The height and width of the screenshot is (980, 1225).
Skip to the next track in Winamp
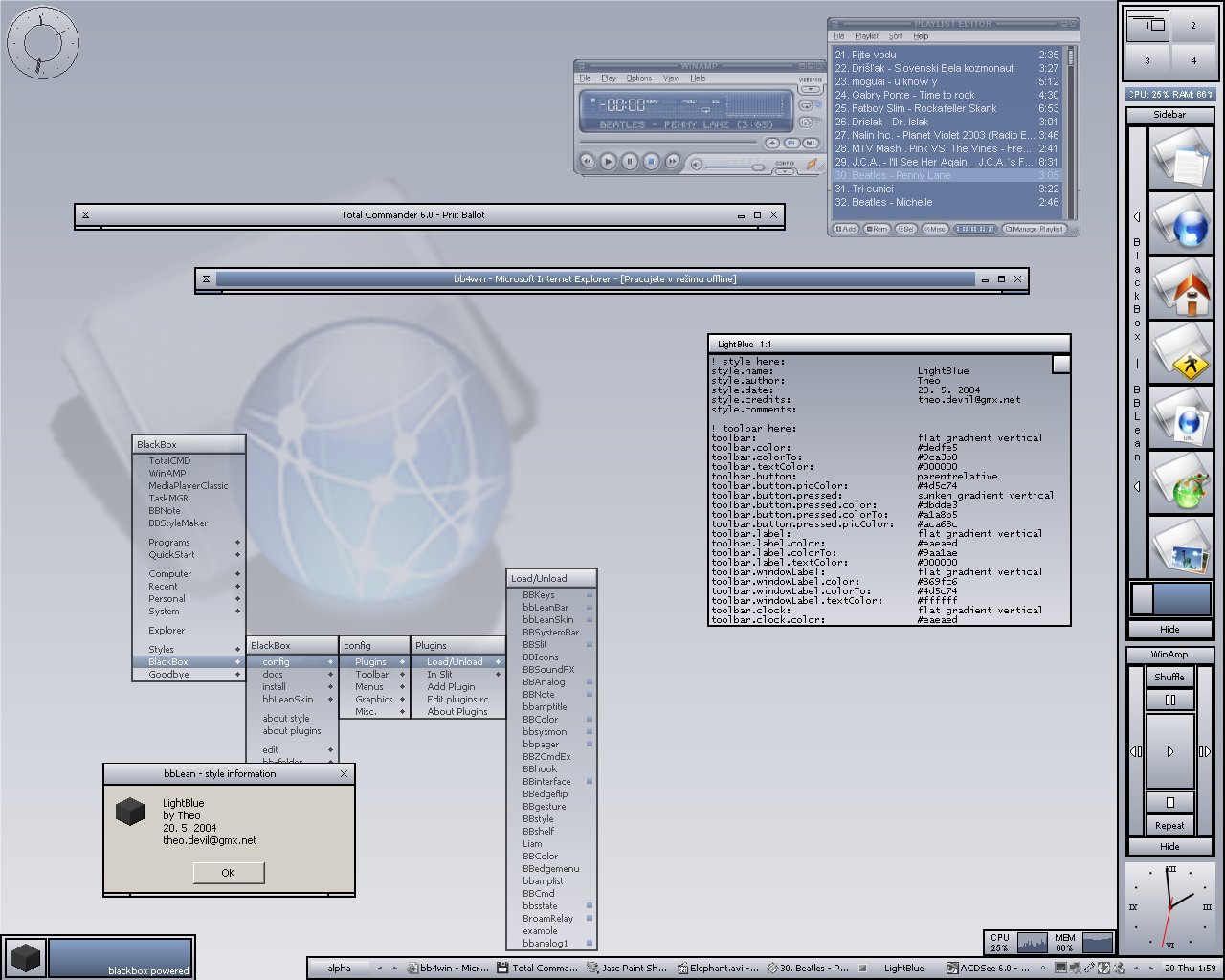(x=673, y=163)
